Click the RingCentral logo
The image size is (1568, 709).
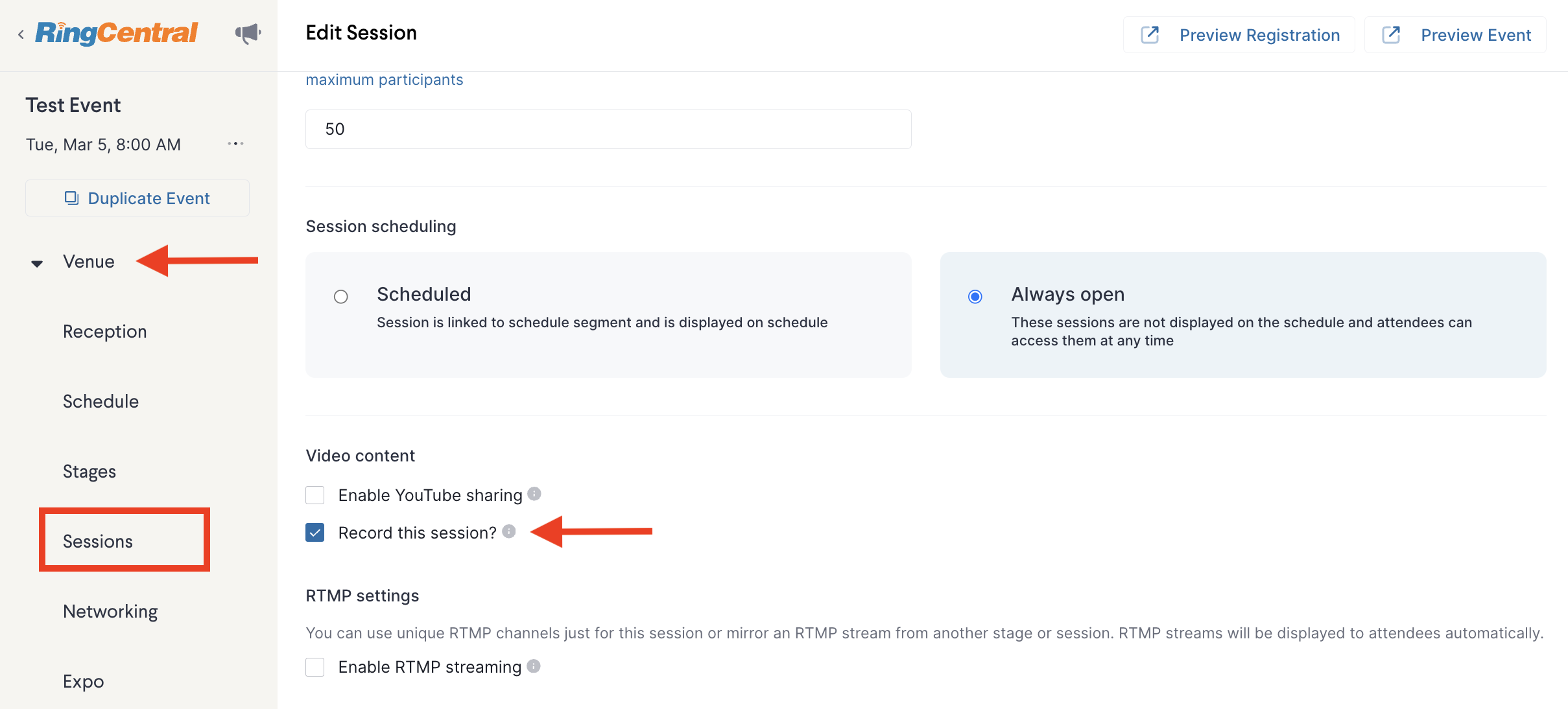[117, 33]
